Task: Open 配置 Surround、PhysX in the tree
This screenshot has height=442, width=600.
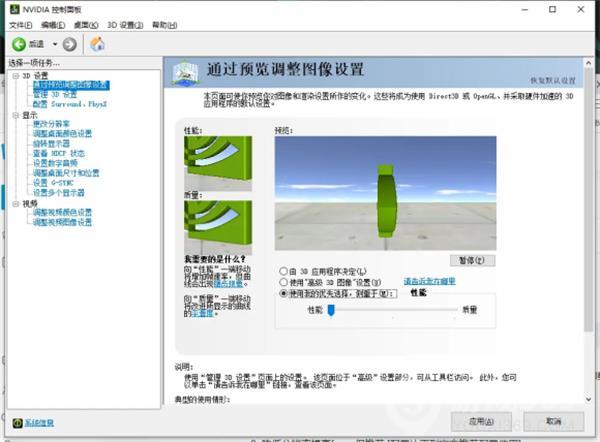Action: (70, 104)
